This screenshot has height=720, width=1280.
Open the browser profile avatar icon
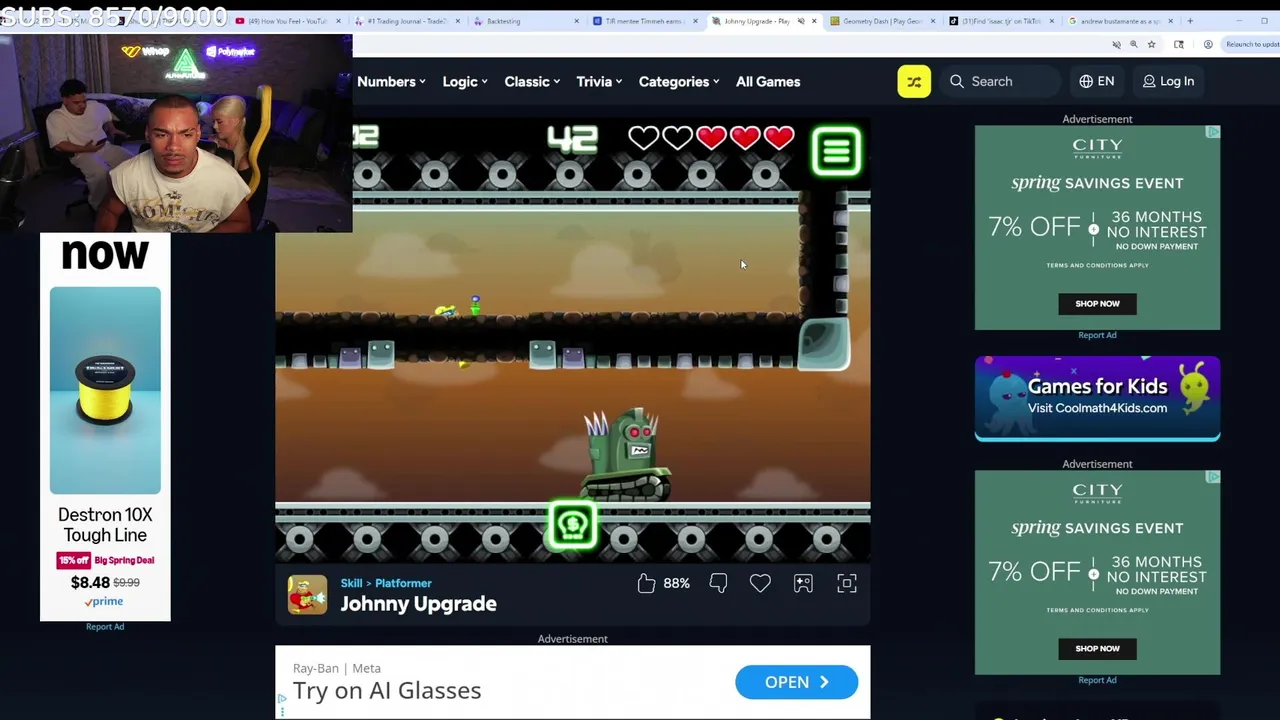(x=1208, y=44)
